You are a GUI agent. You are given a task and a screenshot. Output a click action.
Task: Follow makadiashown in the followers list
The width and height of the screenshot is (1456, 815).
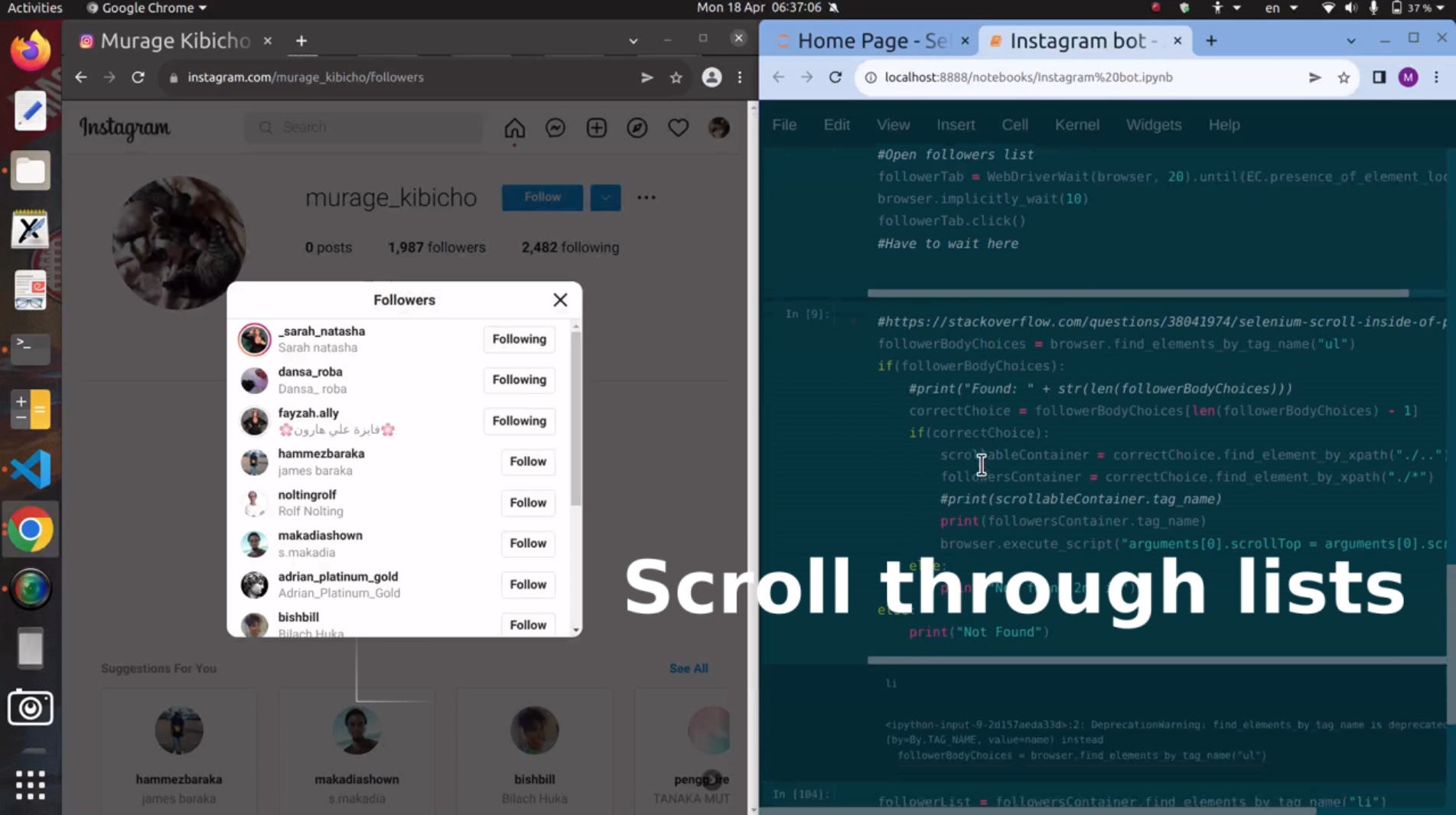528,543
